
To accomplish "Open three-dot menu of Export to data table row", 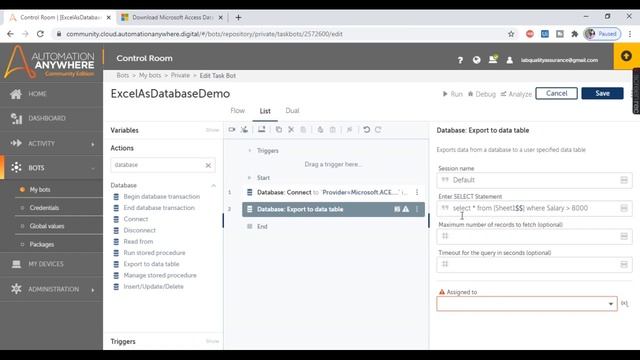I will (x=417, y=209).
